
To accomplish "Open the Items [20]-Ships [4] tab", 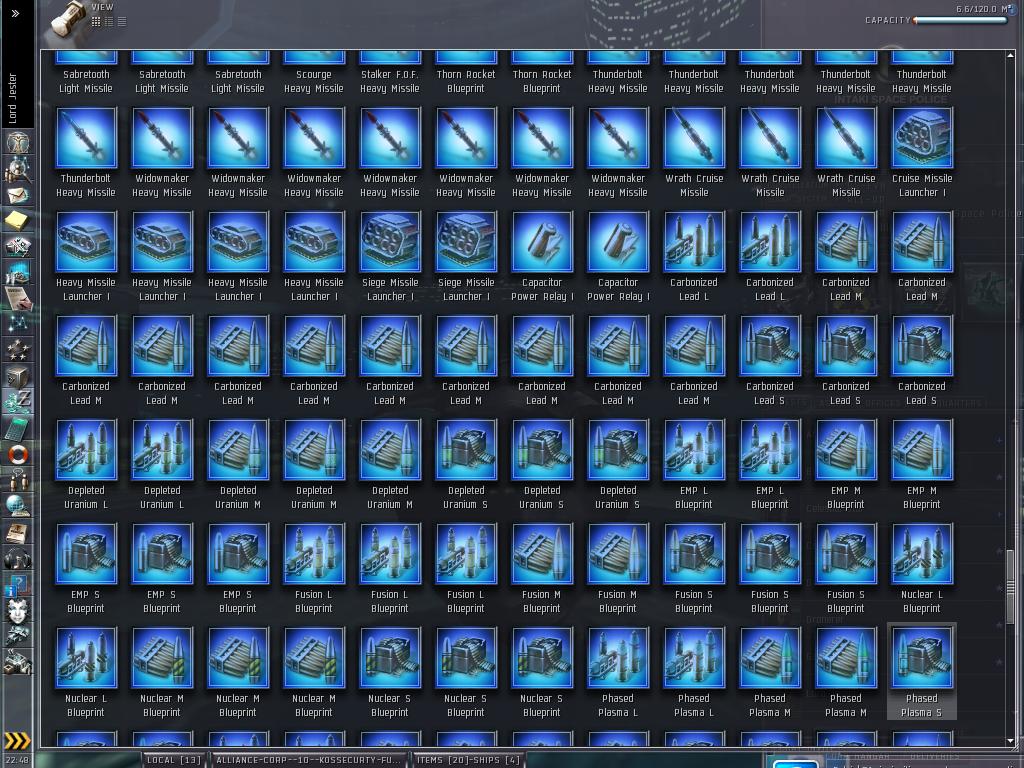I will point(468,760).
